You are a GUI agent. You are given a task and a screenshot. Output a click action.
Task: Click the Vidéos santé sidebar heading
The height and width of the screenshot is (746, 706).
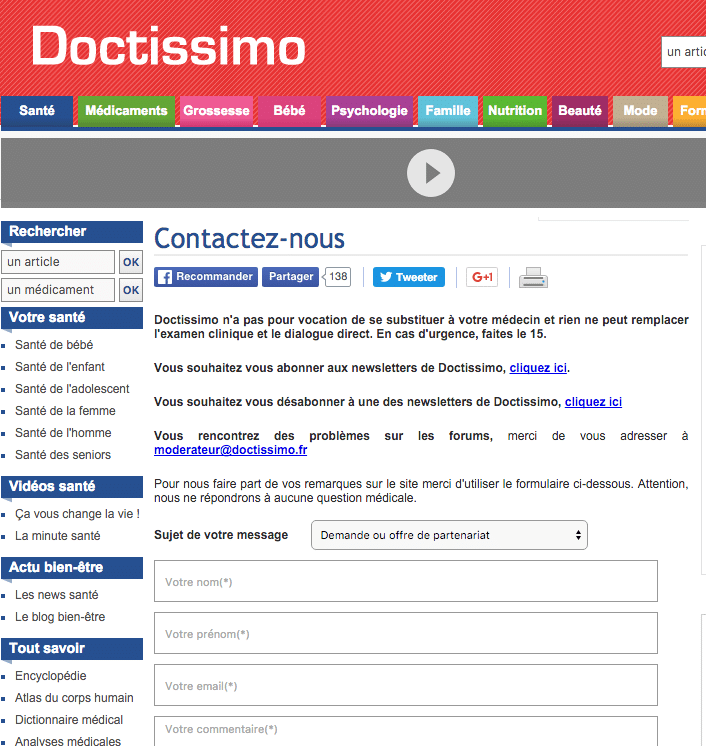(x=72, y=487)
